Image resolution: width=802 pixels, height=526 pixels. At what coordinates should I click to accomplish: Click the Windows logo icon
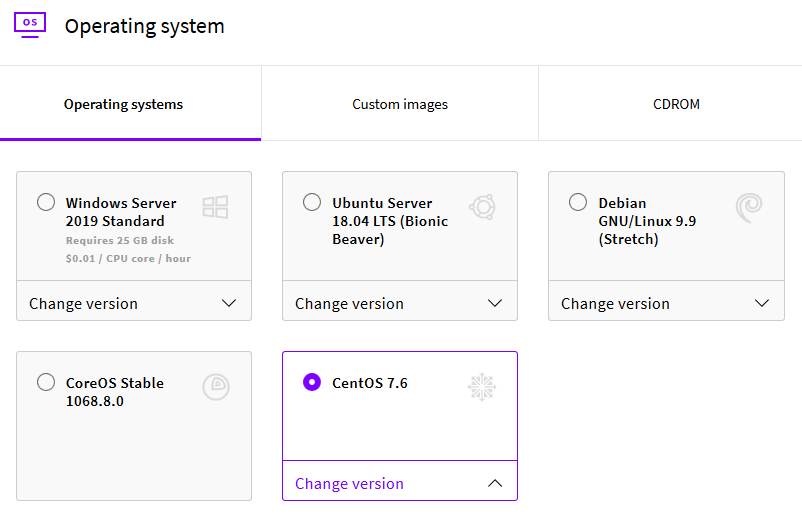(215, 207)
